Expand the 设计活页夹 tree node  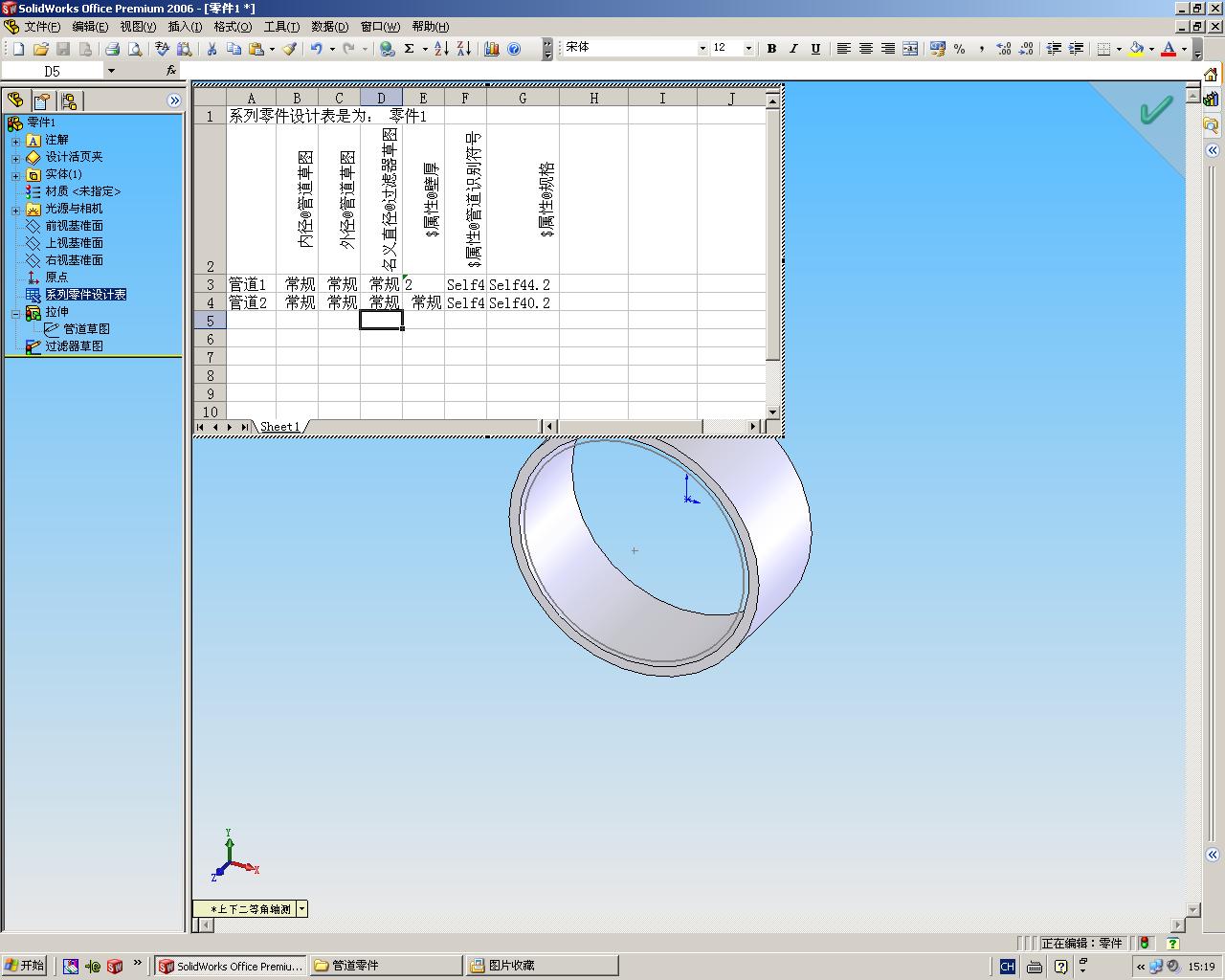point(15,158)
